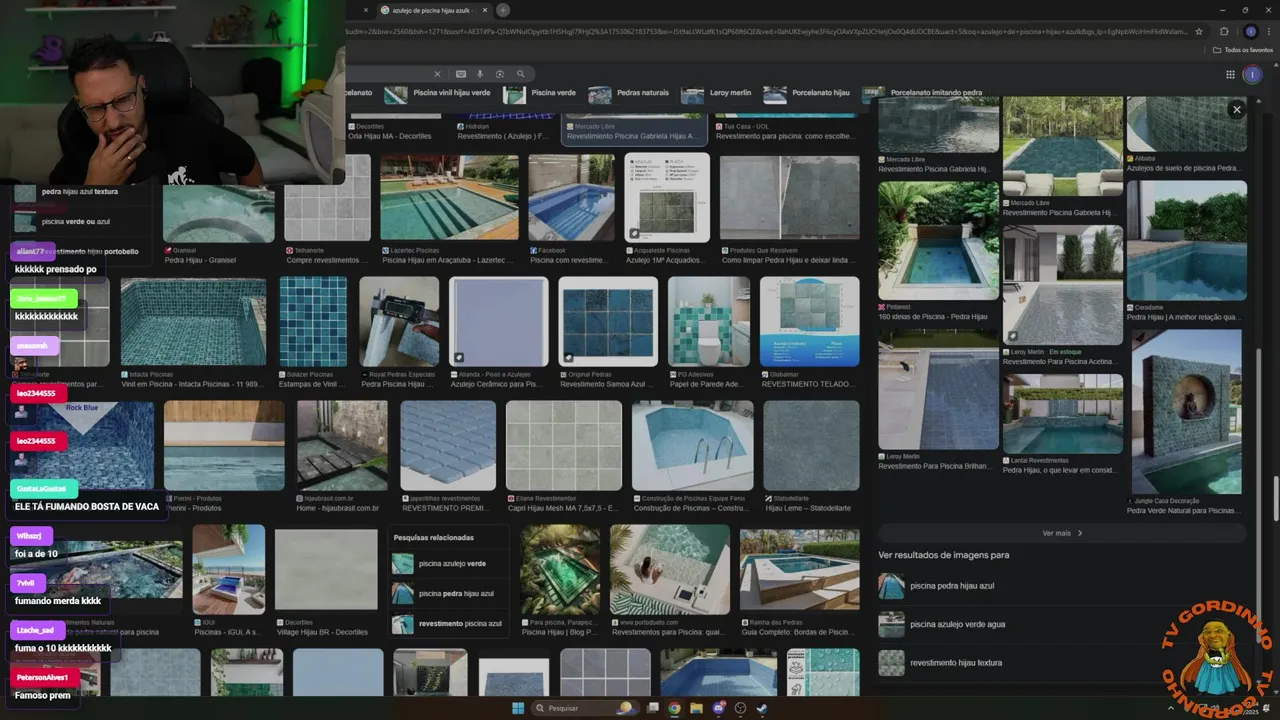
Task: Select the 'Leroy merlin' filter chip
Action: coord(717,93)
